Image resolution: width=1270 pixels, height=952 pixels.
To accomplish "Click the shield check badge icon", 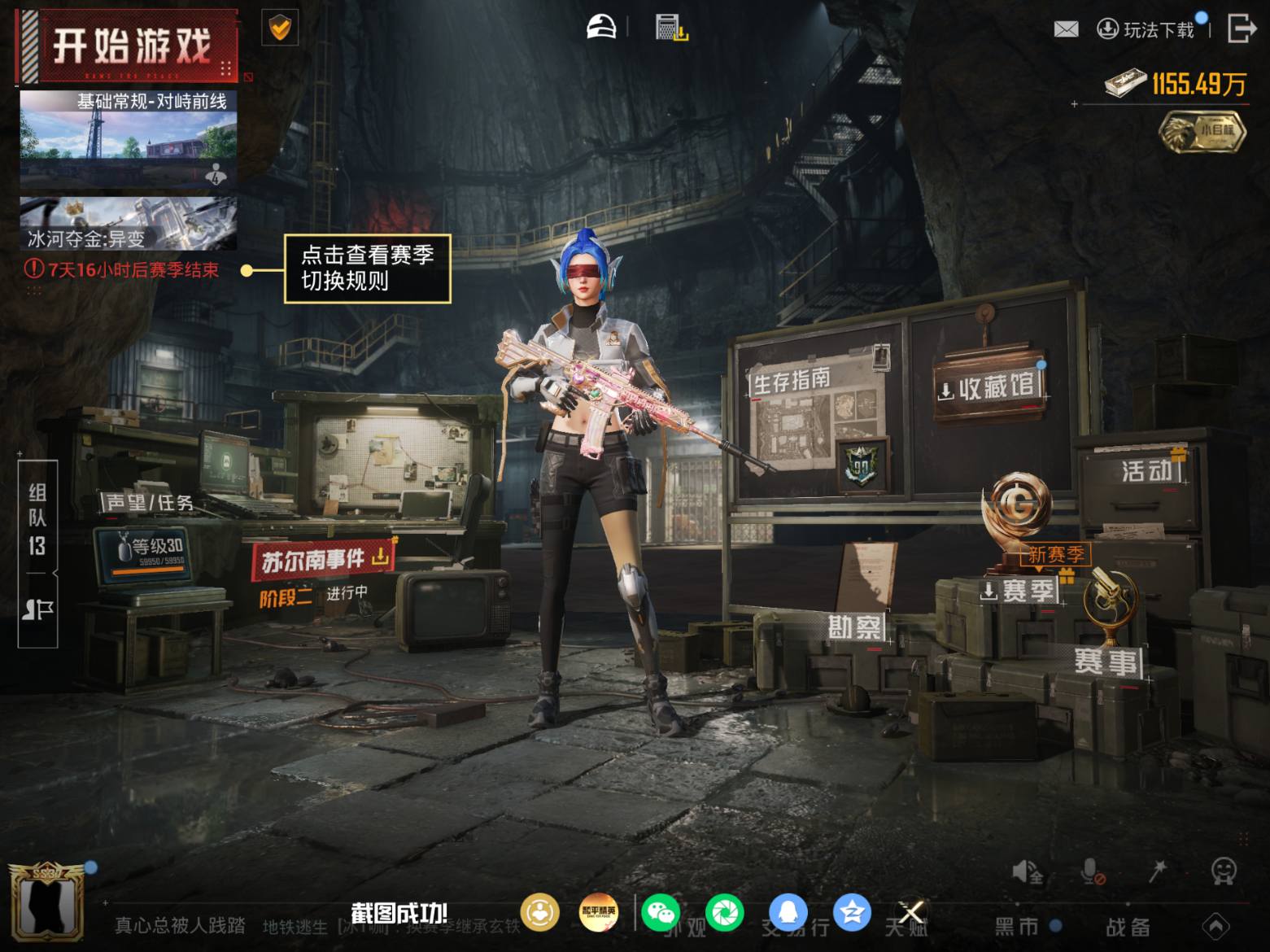I will pos(279,28).
